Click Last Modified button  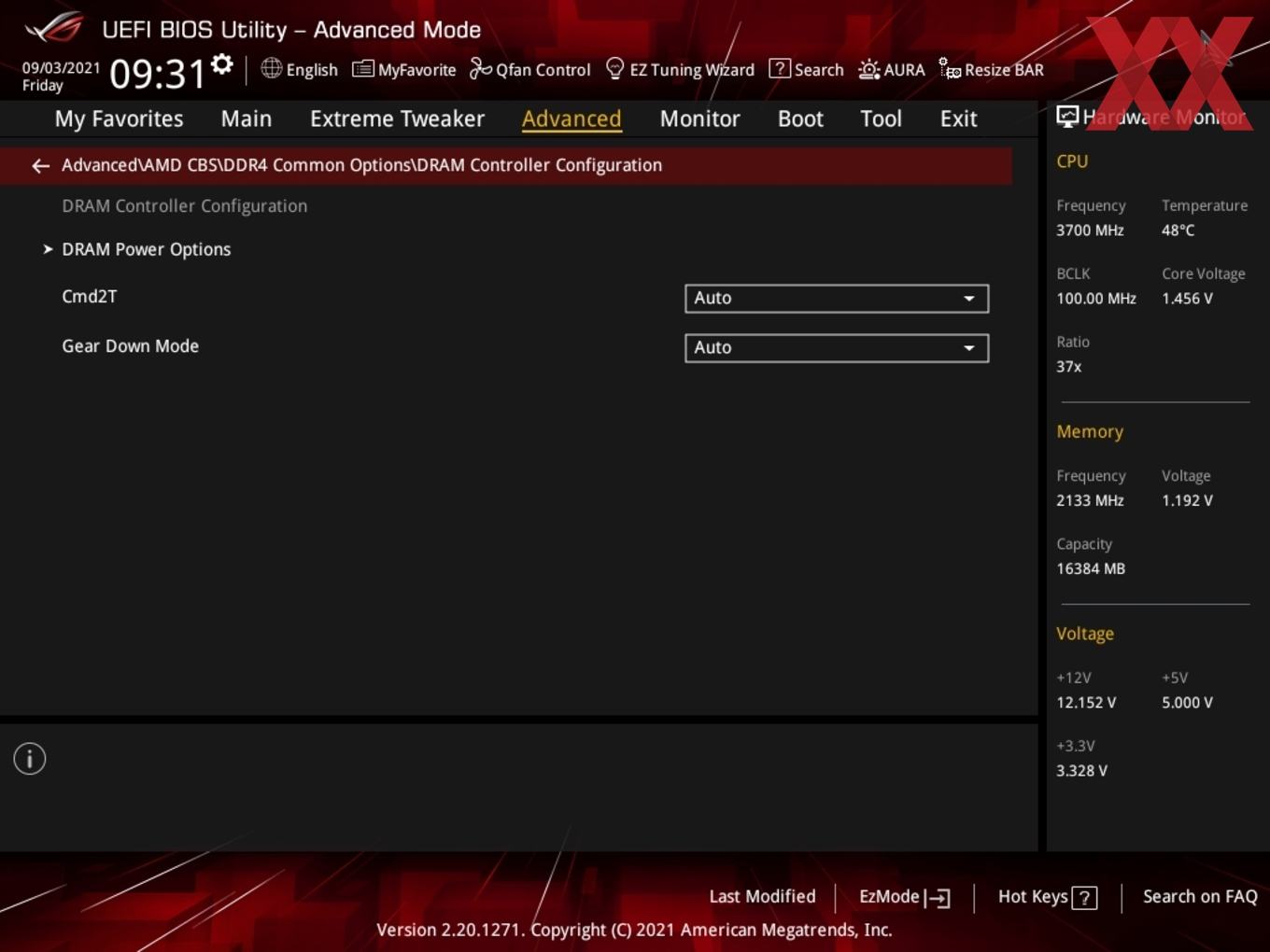click(762, 897)
